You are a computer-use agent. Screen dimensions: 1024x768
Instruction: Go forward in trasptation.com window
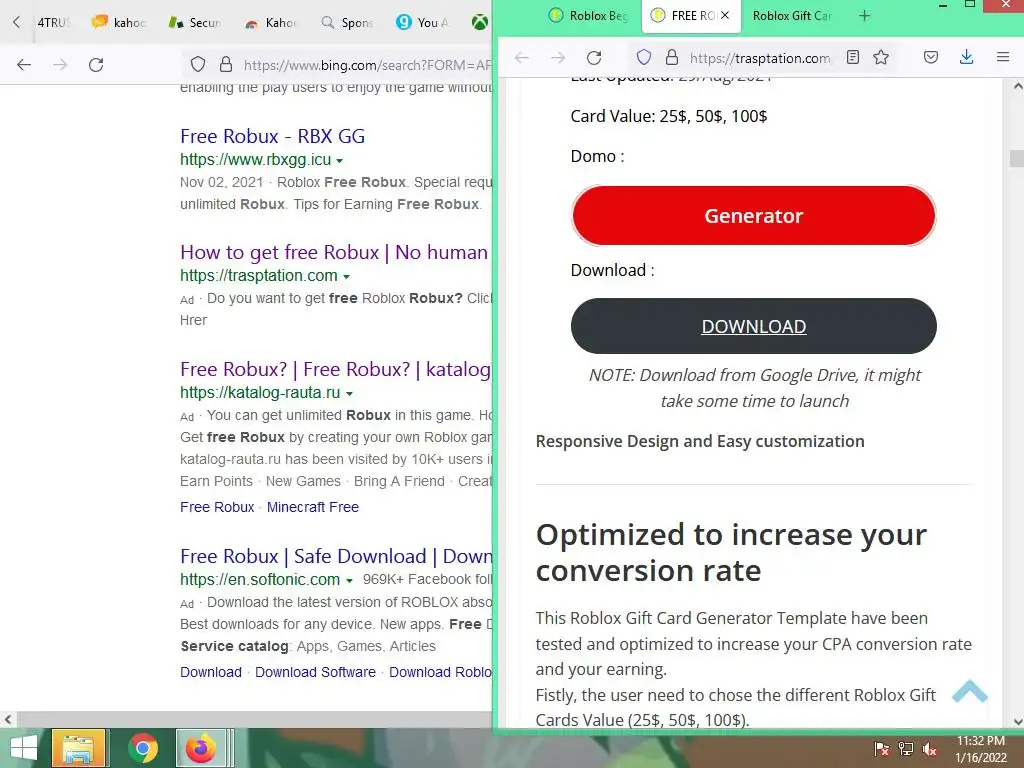point(558,57)
